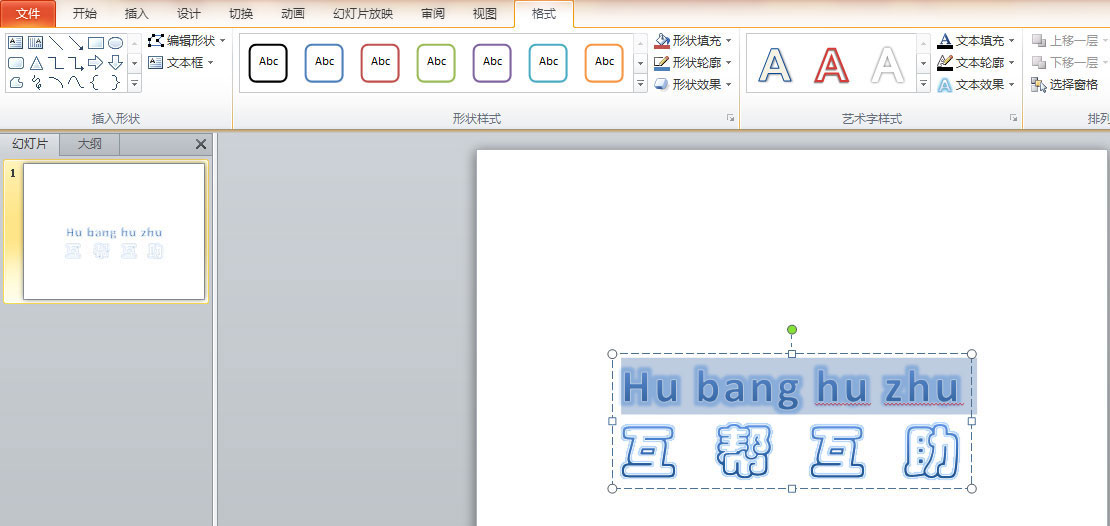Select the straight line shape tool

tap(56, 43)
